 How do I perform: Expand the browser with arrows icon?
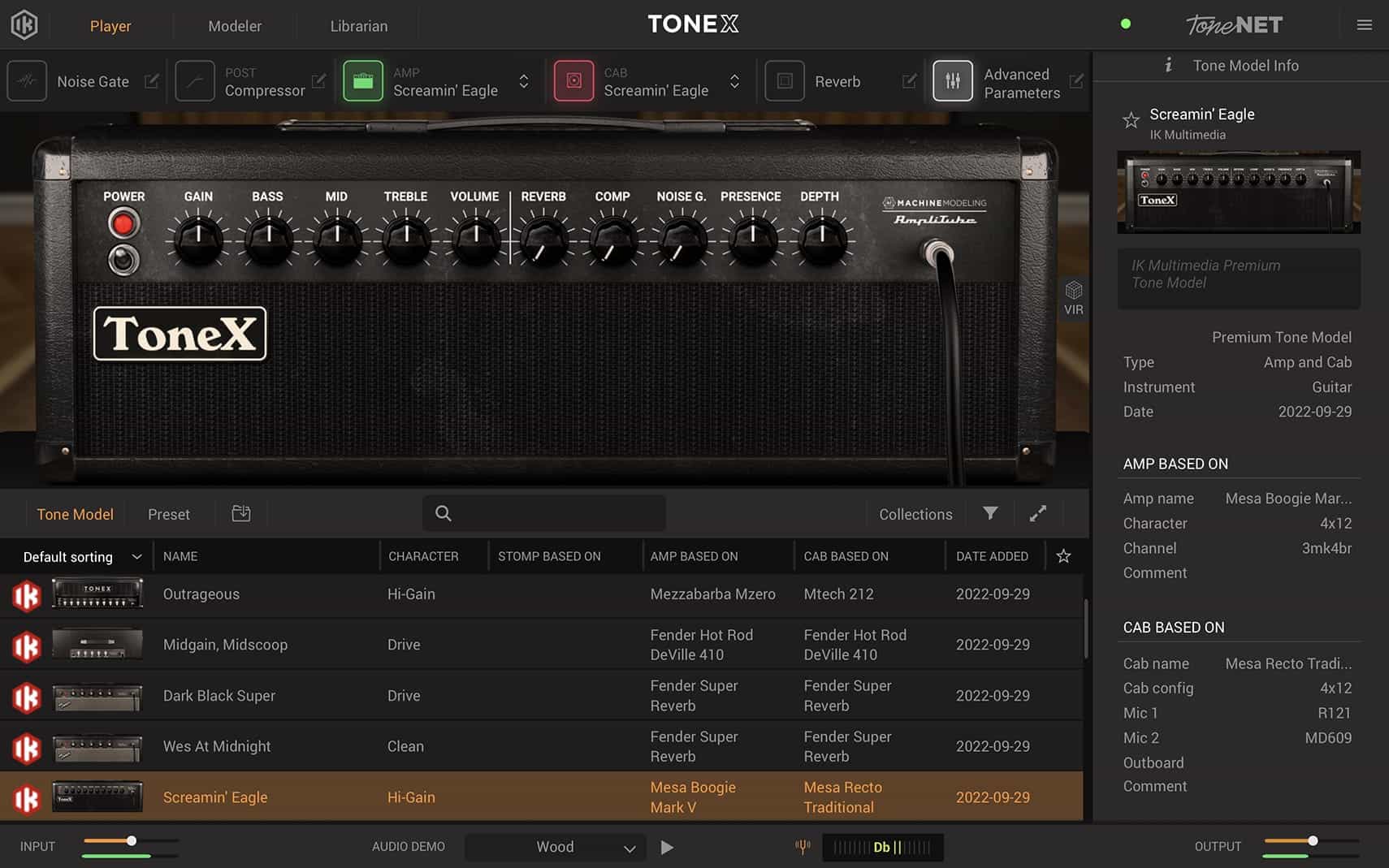pyautogui.click(x=1038, y=513)
